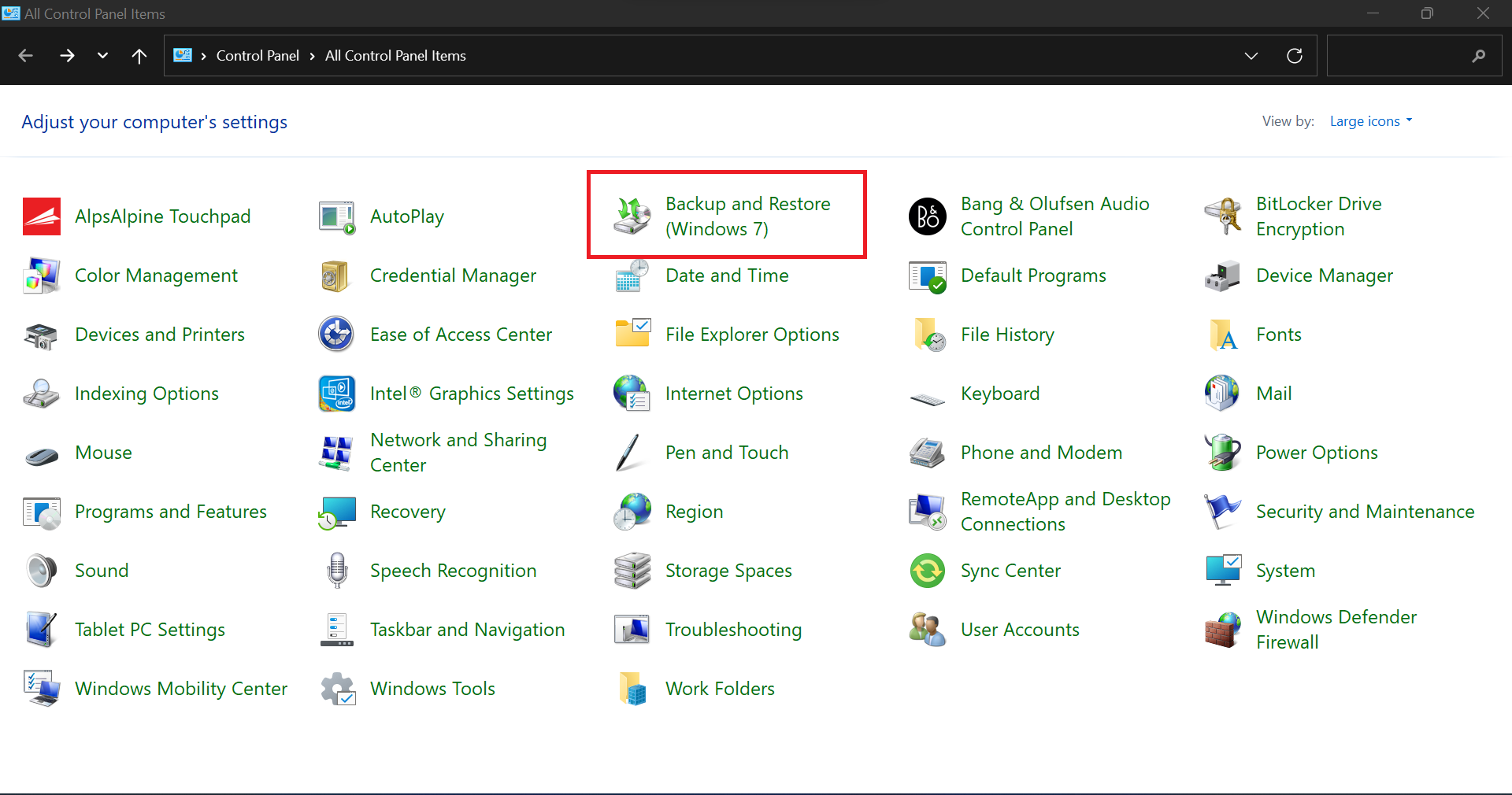The height and width of the screenshot is (795, 1512).
Task: Refresh the Control Panel view
Action: coord(1294,56)
